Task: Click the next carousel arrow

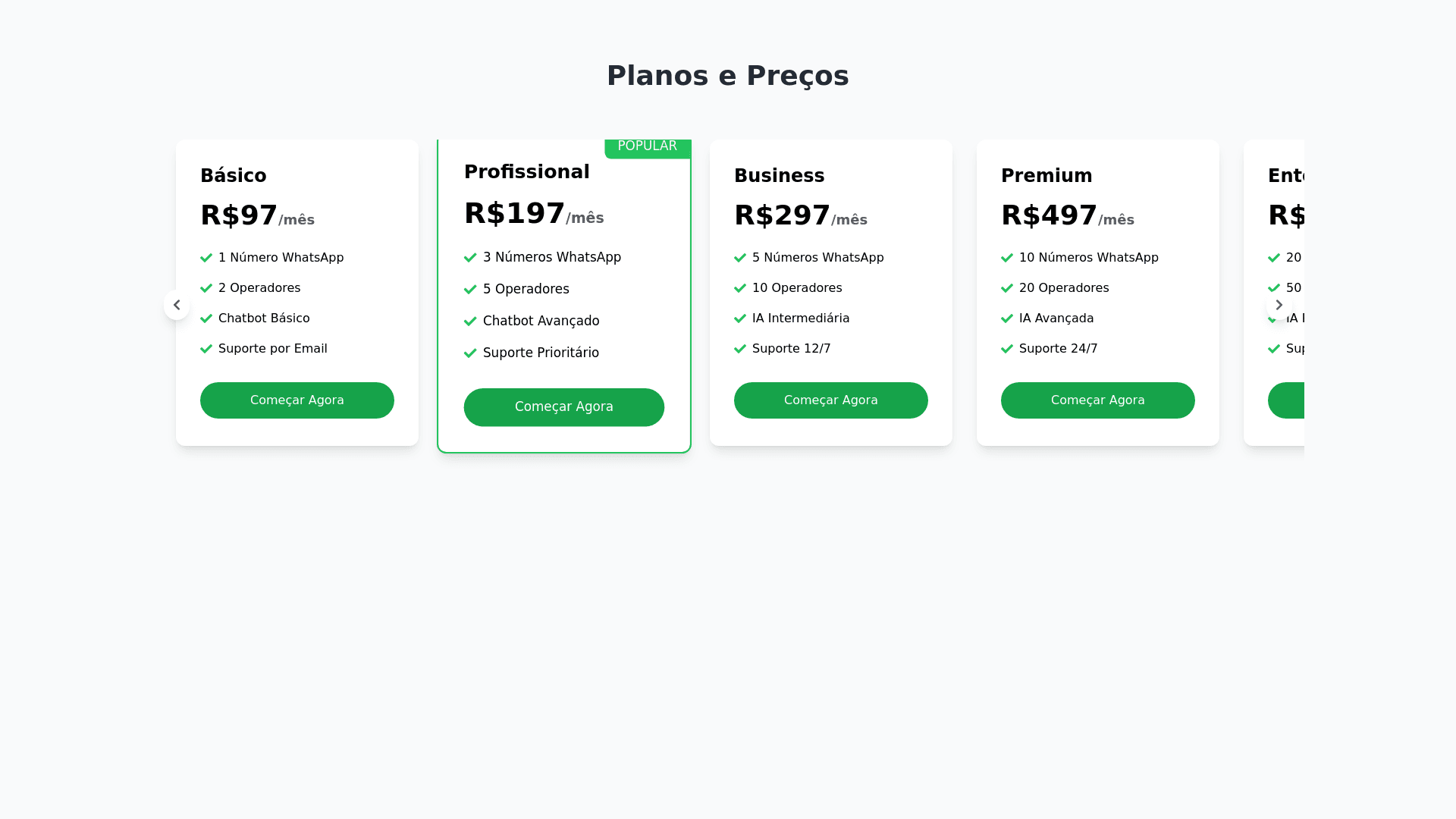Action: [1279, 305]
